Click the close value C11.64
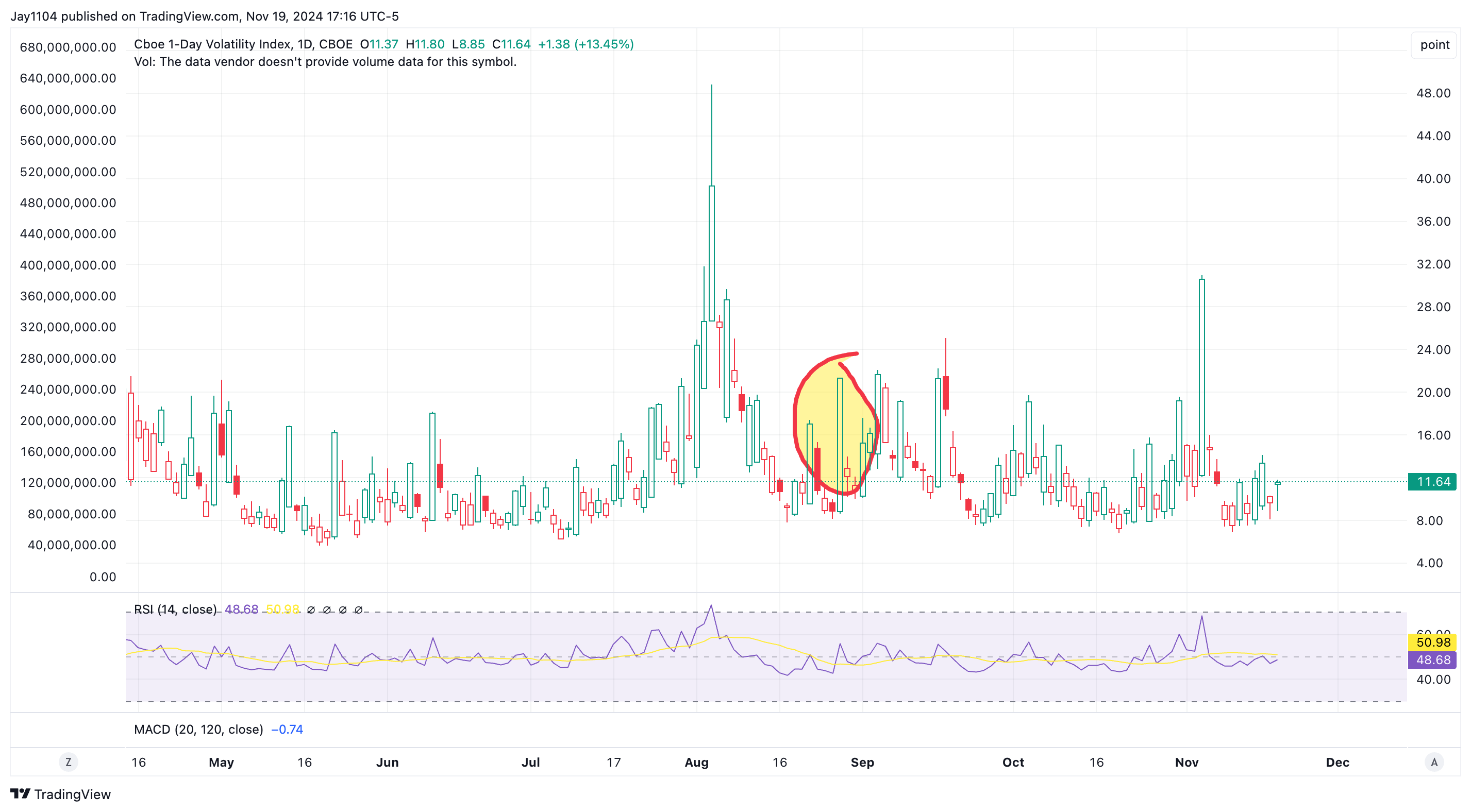Screen dimensions: 1471x812 pos(512,44)
